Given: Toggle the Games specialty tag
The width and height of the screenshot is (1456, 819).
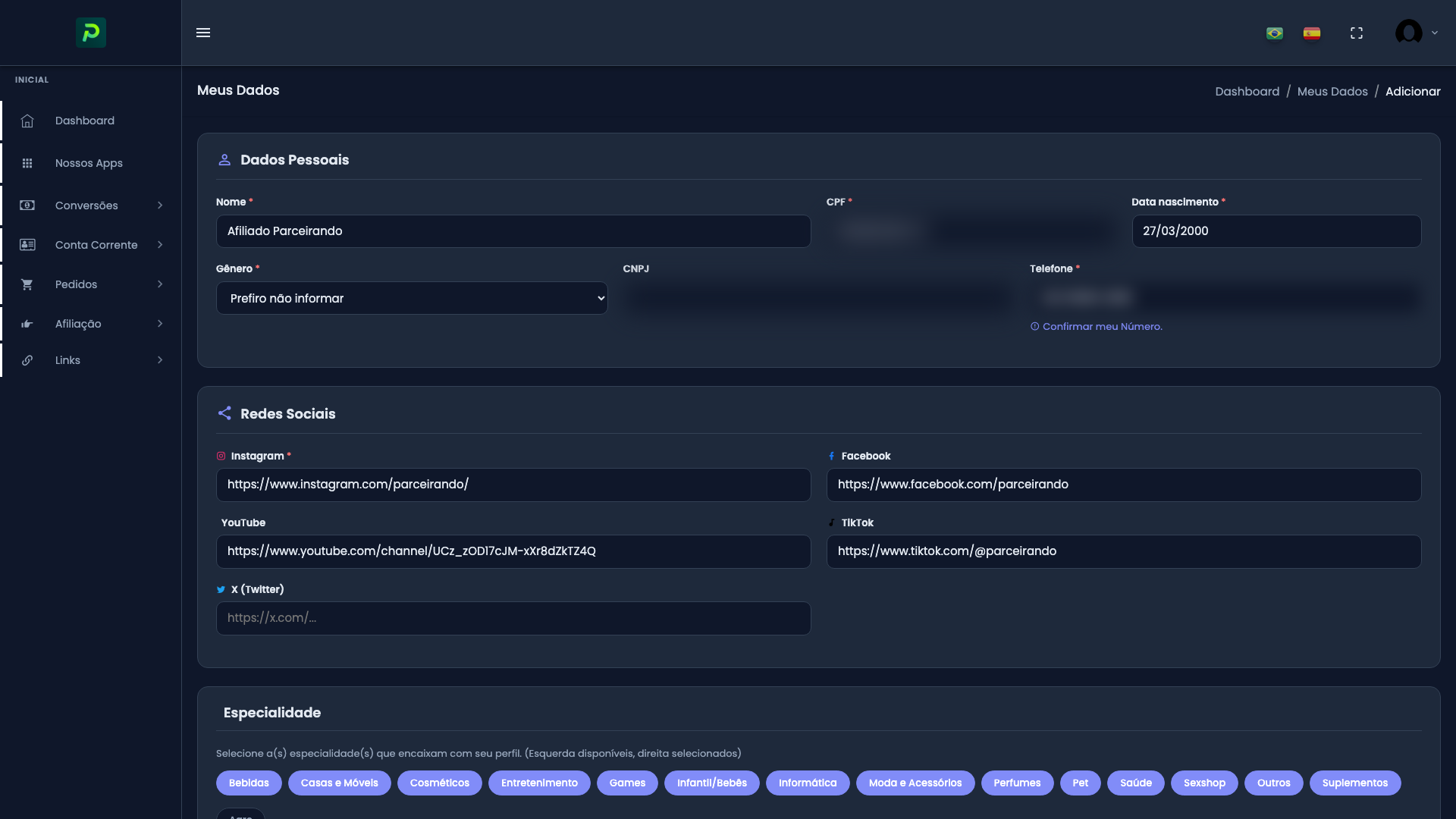Looking at the screenshot, I should coord(627,783).
